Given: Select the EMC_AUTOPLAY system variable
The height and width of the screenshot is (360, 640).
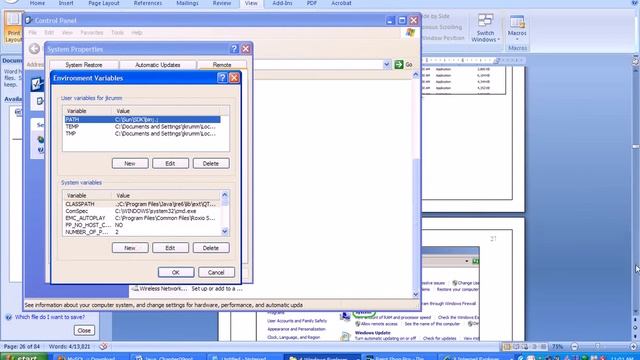Looking at the screenshot, I should pos(142,218).
